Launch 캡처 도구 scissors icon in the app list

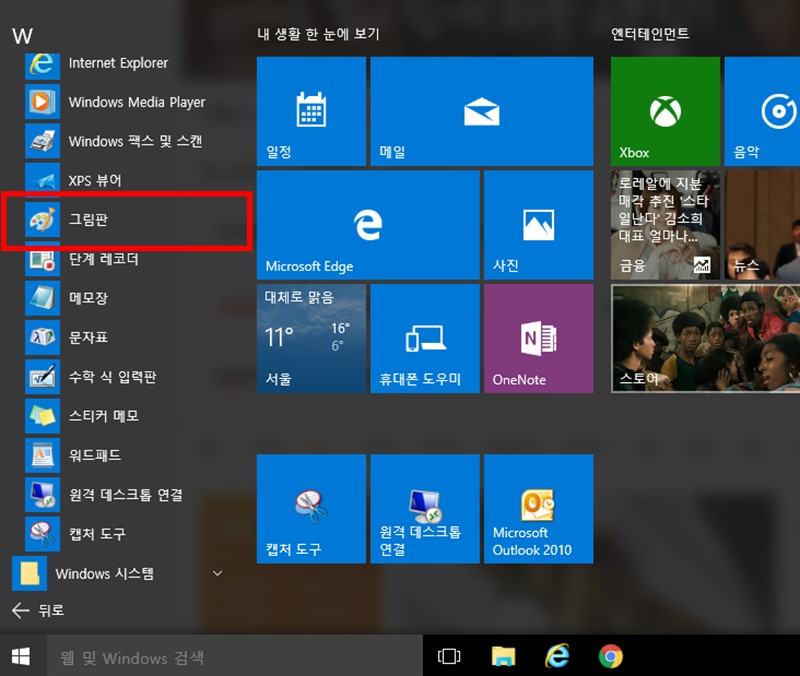(42, 534)
